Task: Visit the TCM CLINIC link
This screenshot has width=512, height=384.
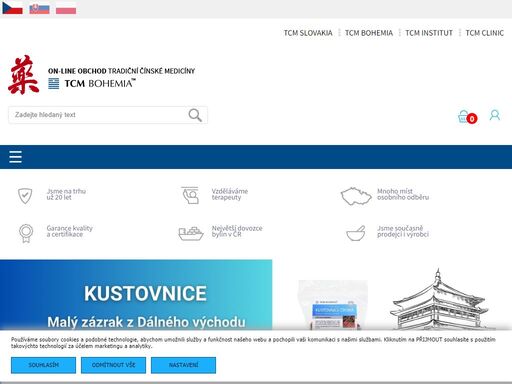Action: 484,33
